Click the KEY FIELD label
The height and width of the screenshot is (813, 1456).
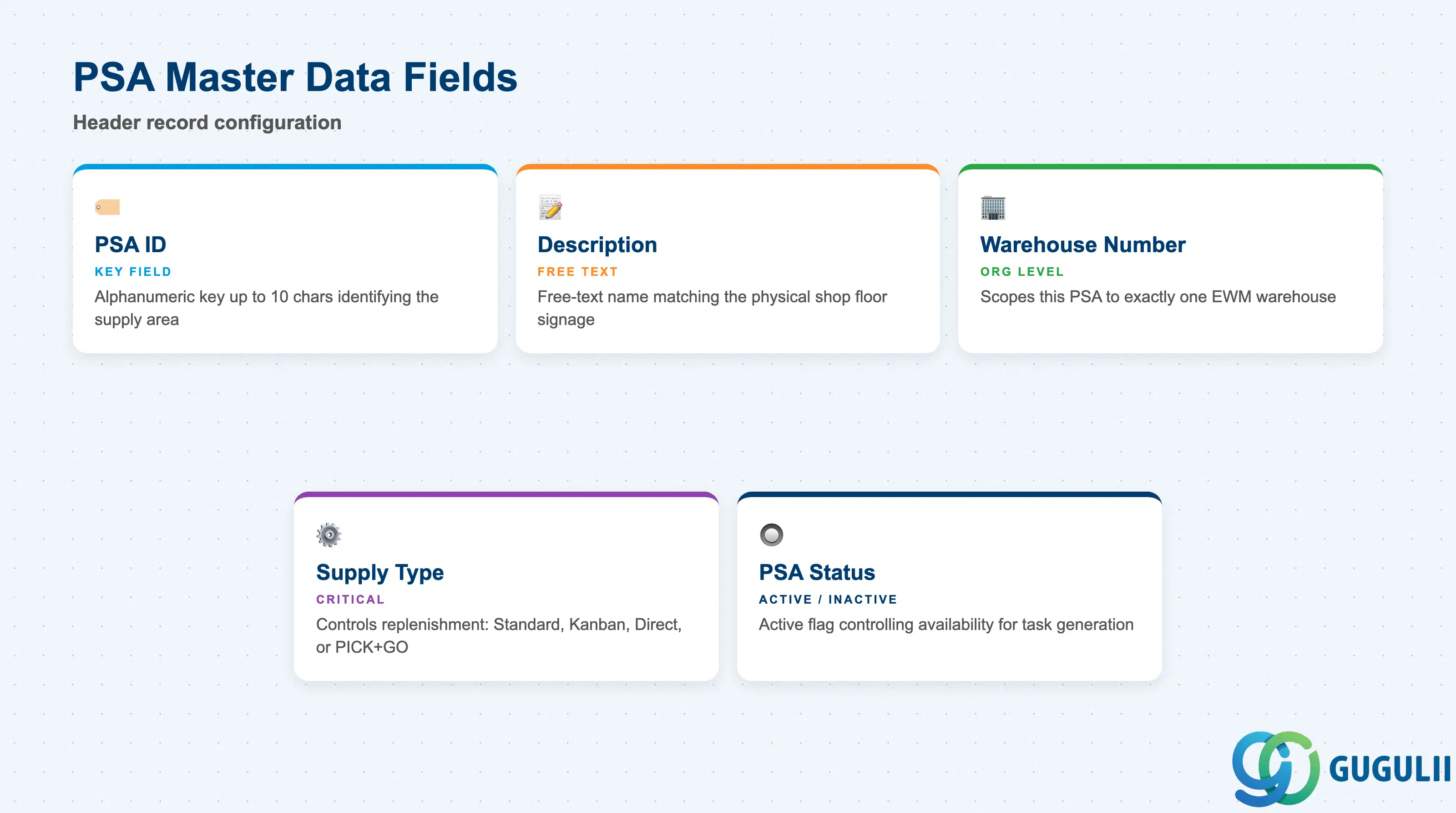(133, 272)
